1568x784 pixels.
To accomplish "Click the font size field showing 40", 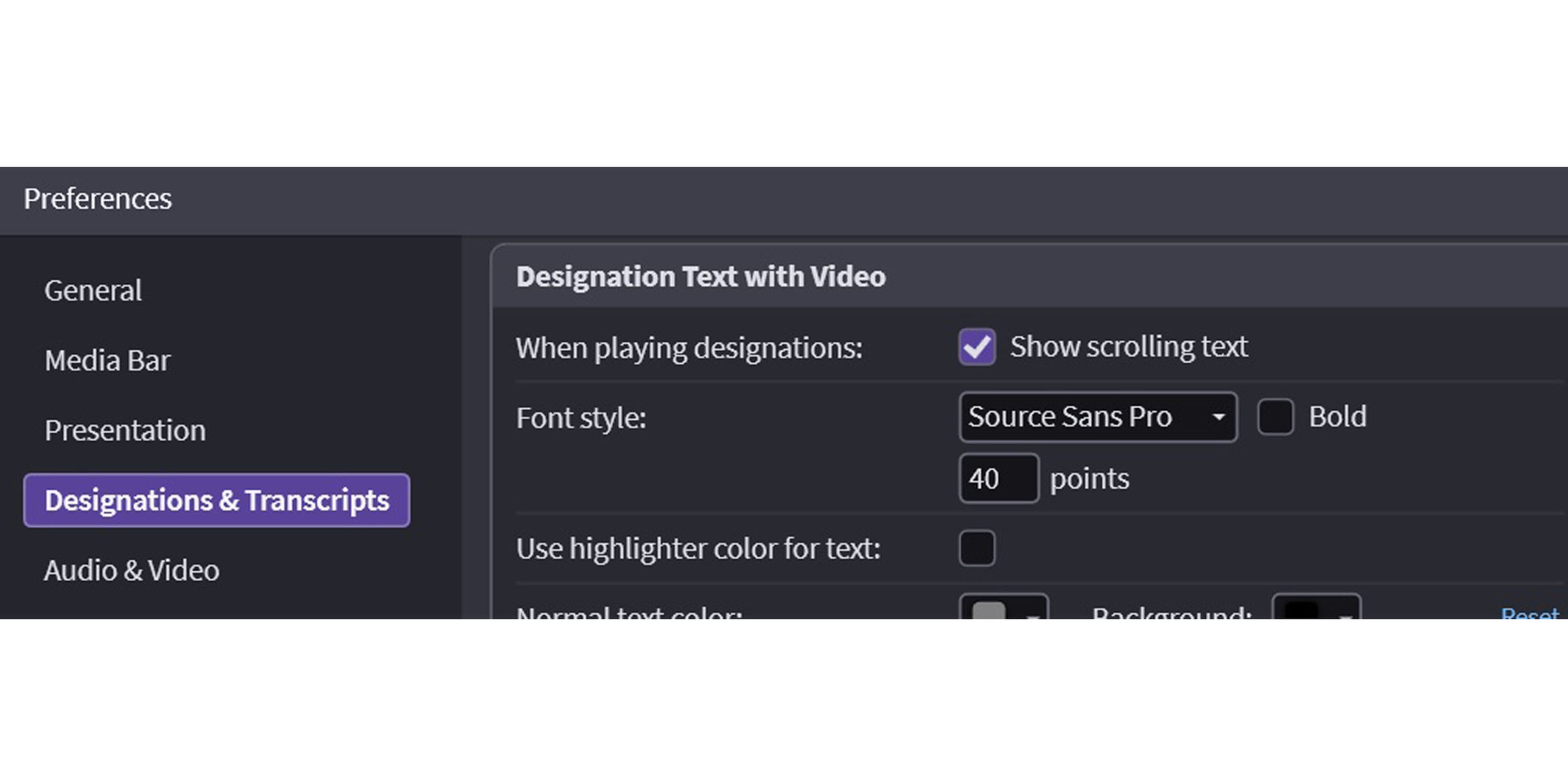I will [x=998, y=478].
